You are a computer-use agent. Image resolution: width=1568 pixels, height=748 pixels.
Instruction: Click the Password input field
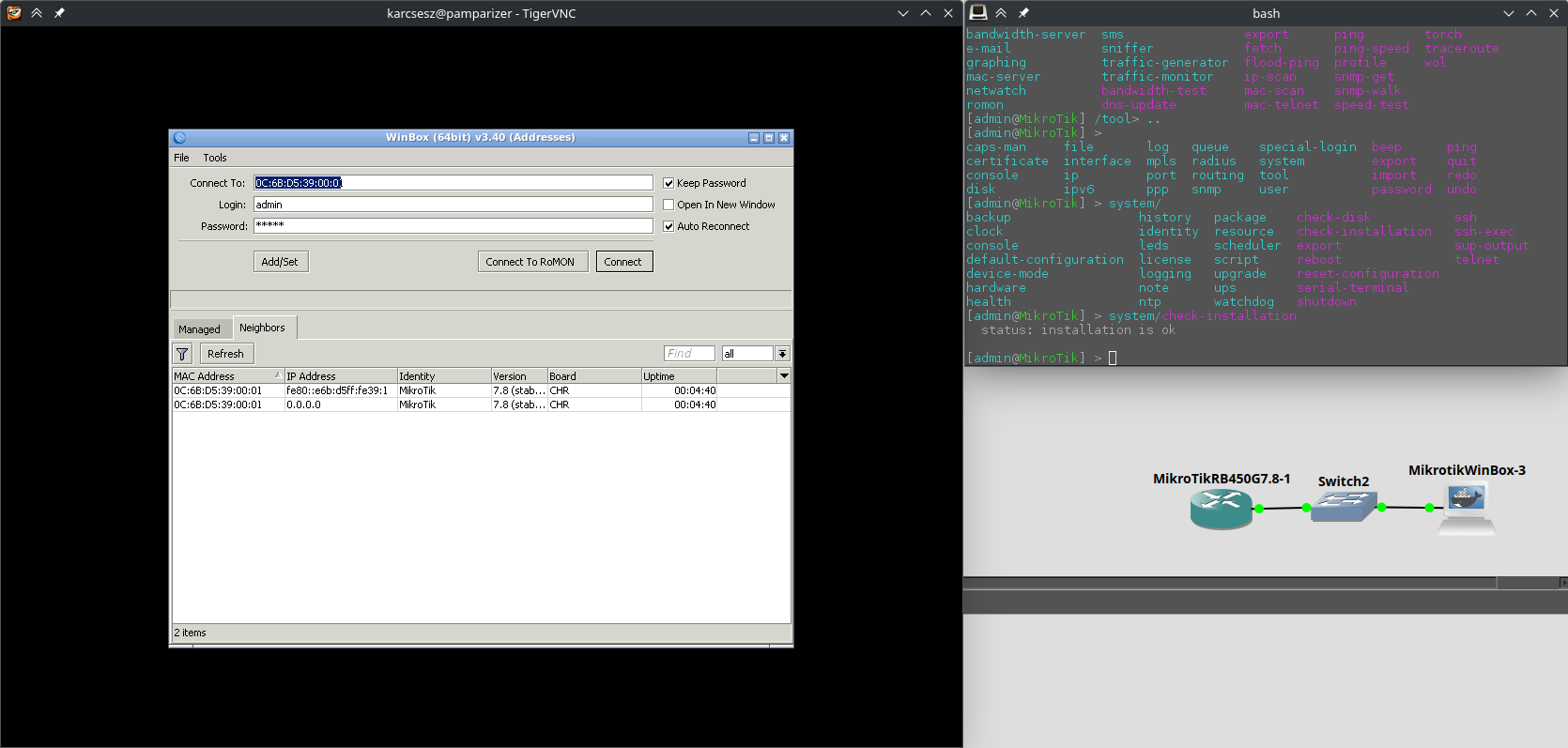tap(453, 226)
